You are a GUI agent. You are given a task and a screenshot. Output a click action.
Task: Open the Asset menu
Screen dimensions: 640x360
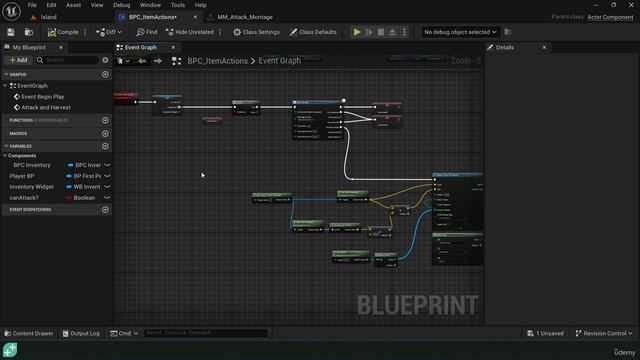pos(73,5)
